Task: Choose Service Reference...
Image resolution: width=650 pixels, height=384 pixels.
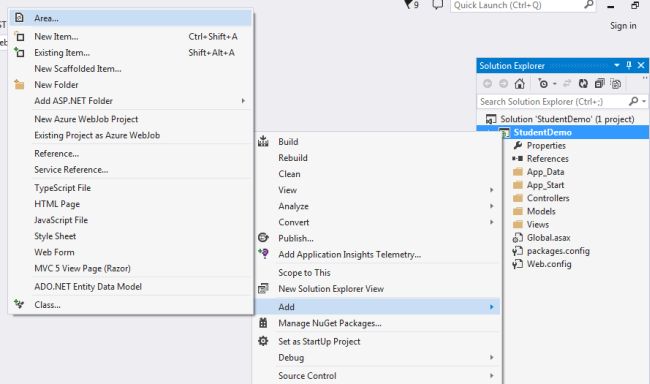Action: click(130, 170)
